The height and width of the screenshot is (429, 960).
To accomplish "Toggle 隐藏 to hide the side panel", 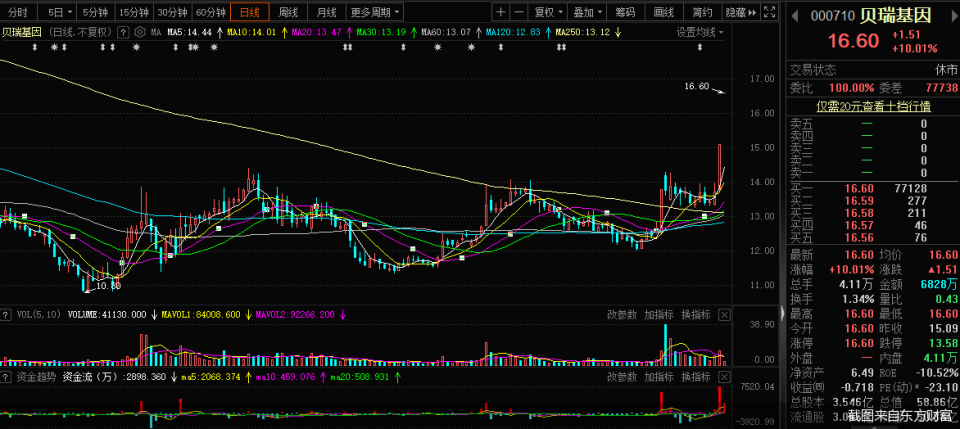I will click(741, 12).
